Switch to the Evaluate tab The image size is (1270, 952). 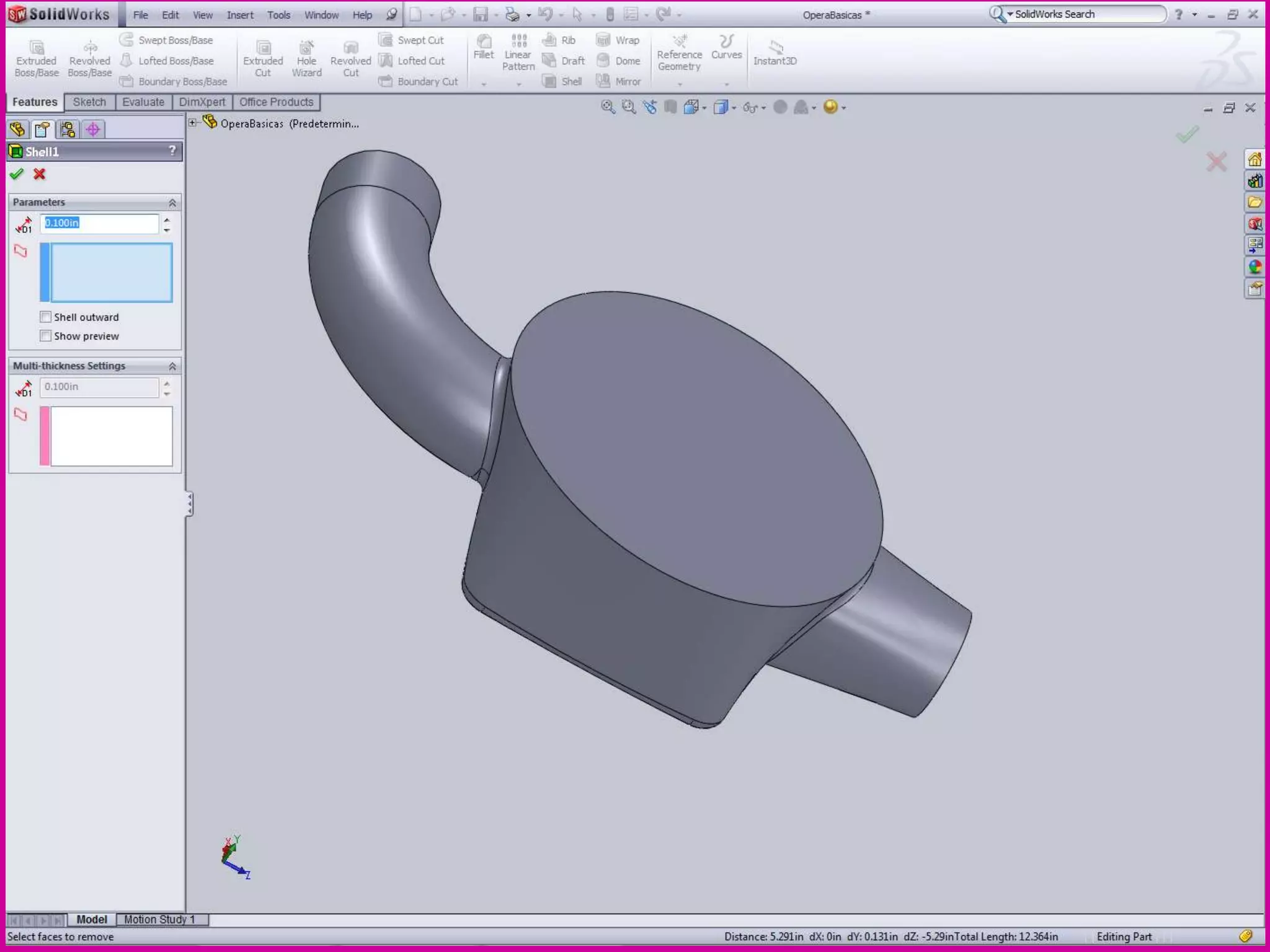coord(143,102)
